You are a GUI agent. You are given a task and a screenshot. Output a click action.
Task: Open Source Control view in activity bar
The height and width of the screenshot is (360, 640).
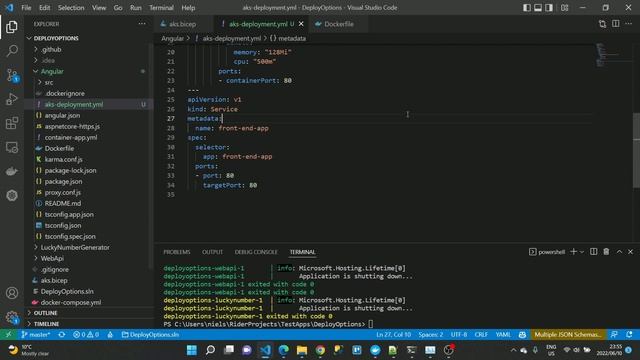12,75
